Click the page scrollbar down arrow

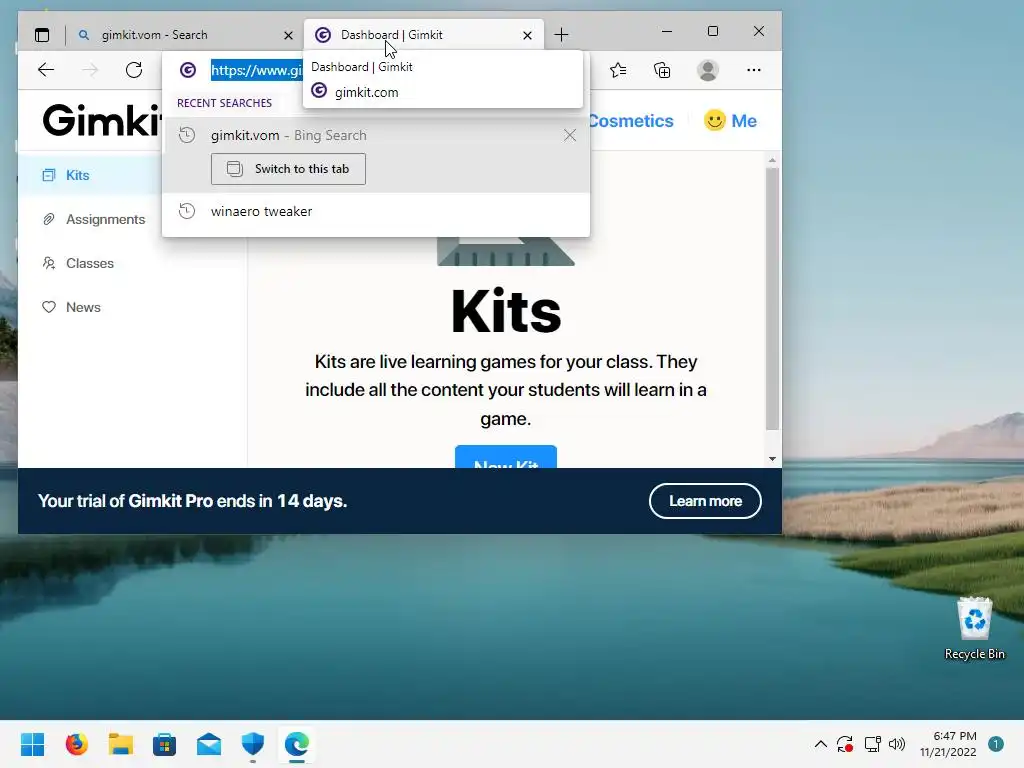click(x=773, y=459)
